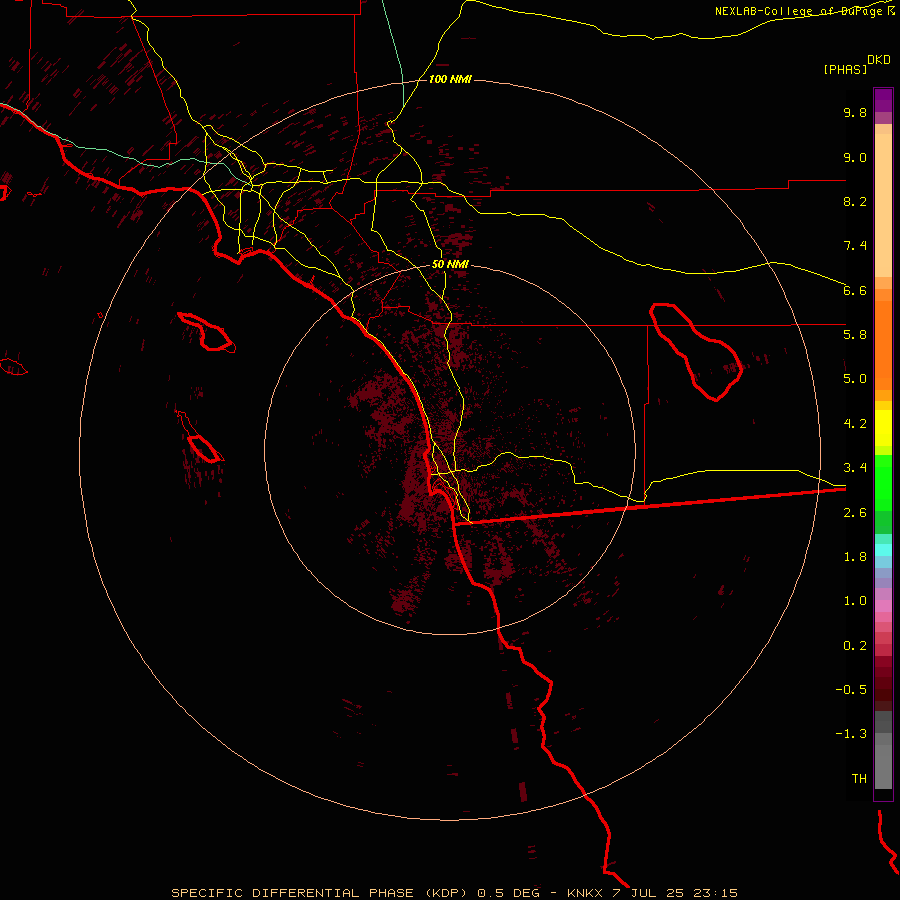This screenshot has width=900, height=900.
Task: Click the [PHAS] legend unit label
Action: (x=845, y=69)
